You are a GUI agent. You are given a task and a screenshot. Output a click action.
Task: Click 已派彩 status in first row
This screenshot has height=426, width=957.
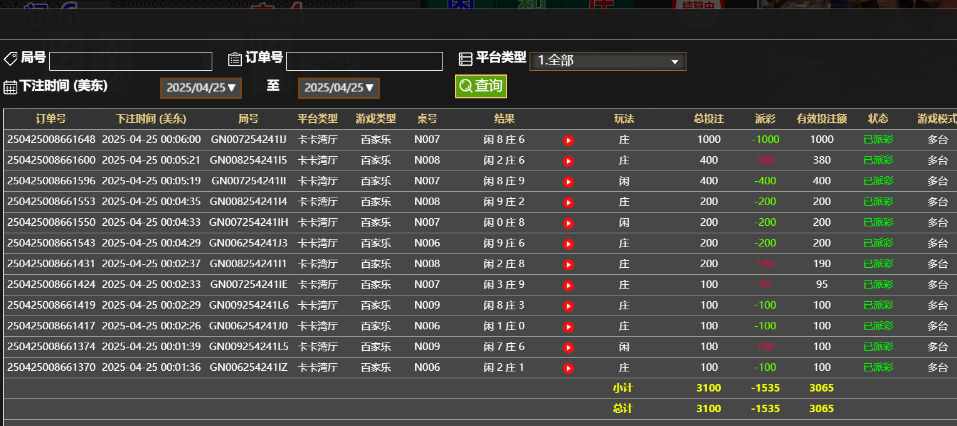878,140
